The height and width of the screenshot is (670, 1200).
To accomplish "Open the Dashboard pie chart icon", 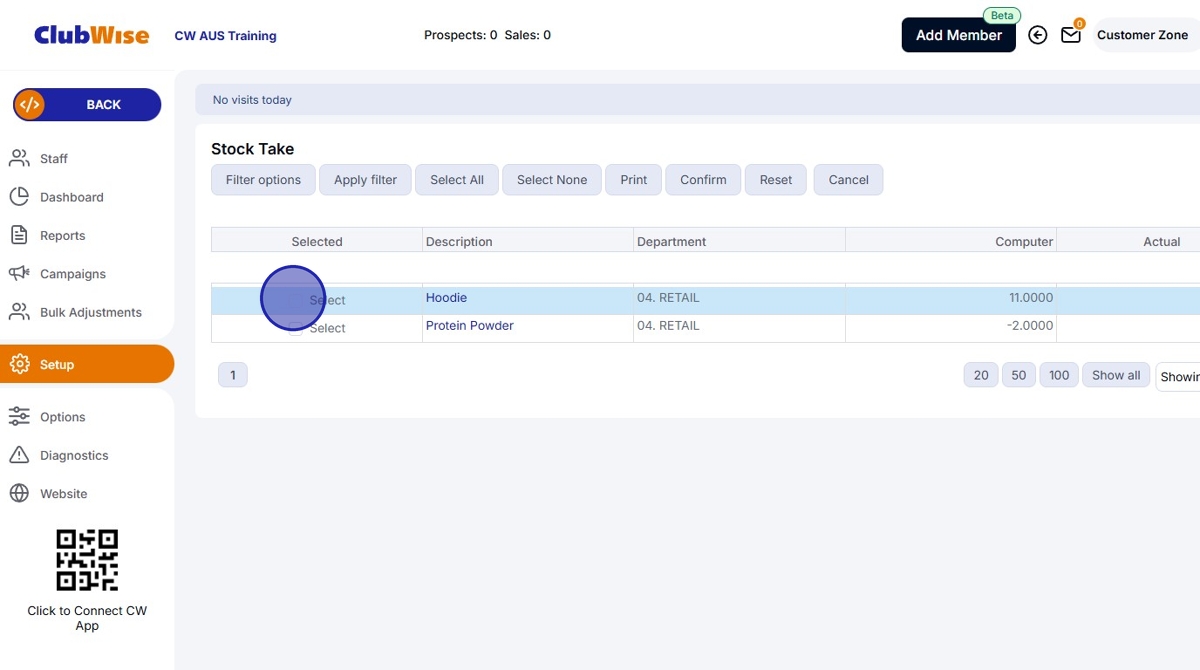I will [19, 197].
